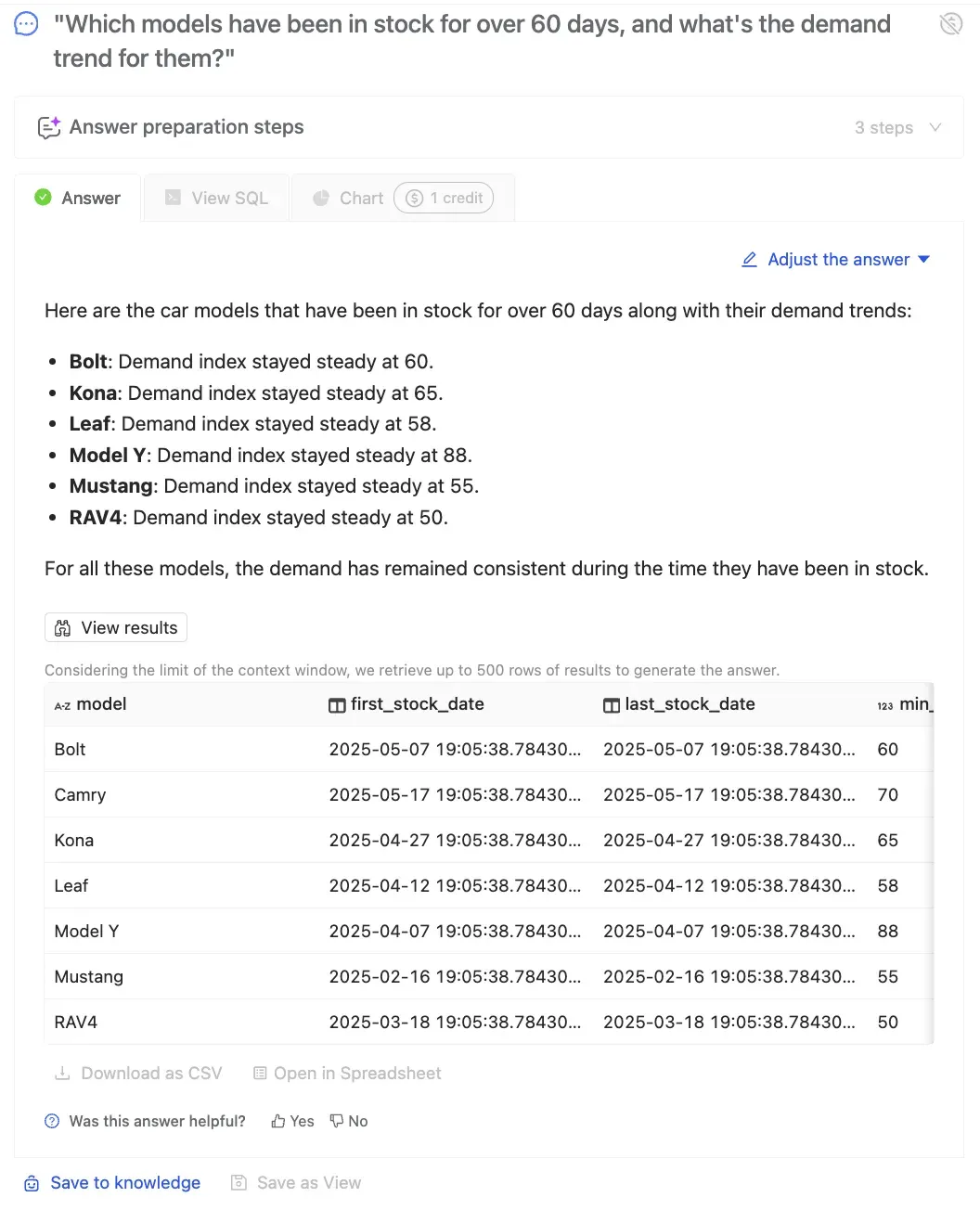
Task: Click the Answer preparation steps sparkle icon
Action: click(x=48, y=127)
